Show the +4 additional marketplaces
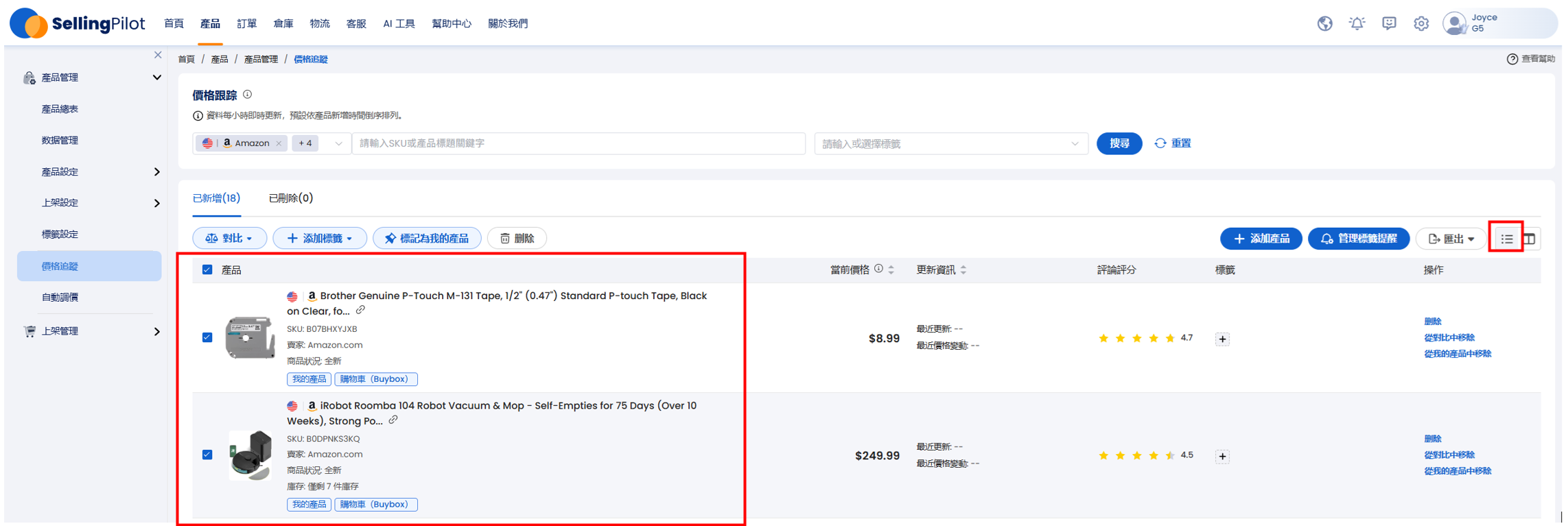The image size is (1568, 526). click(305, 143)
